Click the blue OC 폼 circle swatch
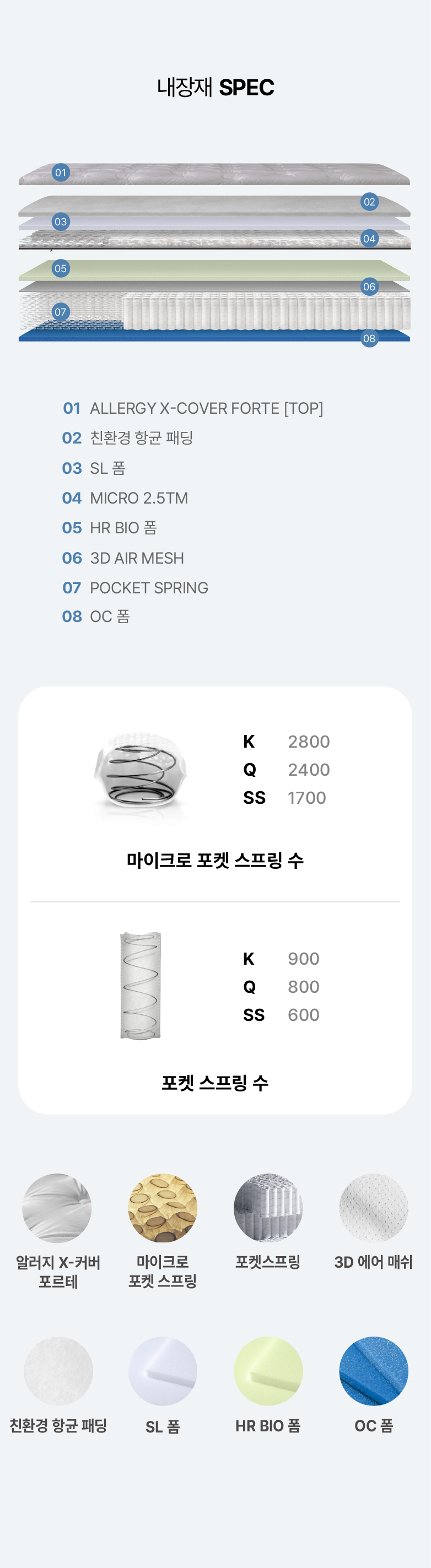 (x=374, y=1371)
